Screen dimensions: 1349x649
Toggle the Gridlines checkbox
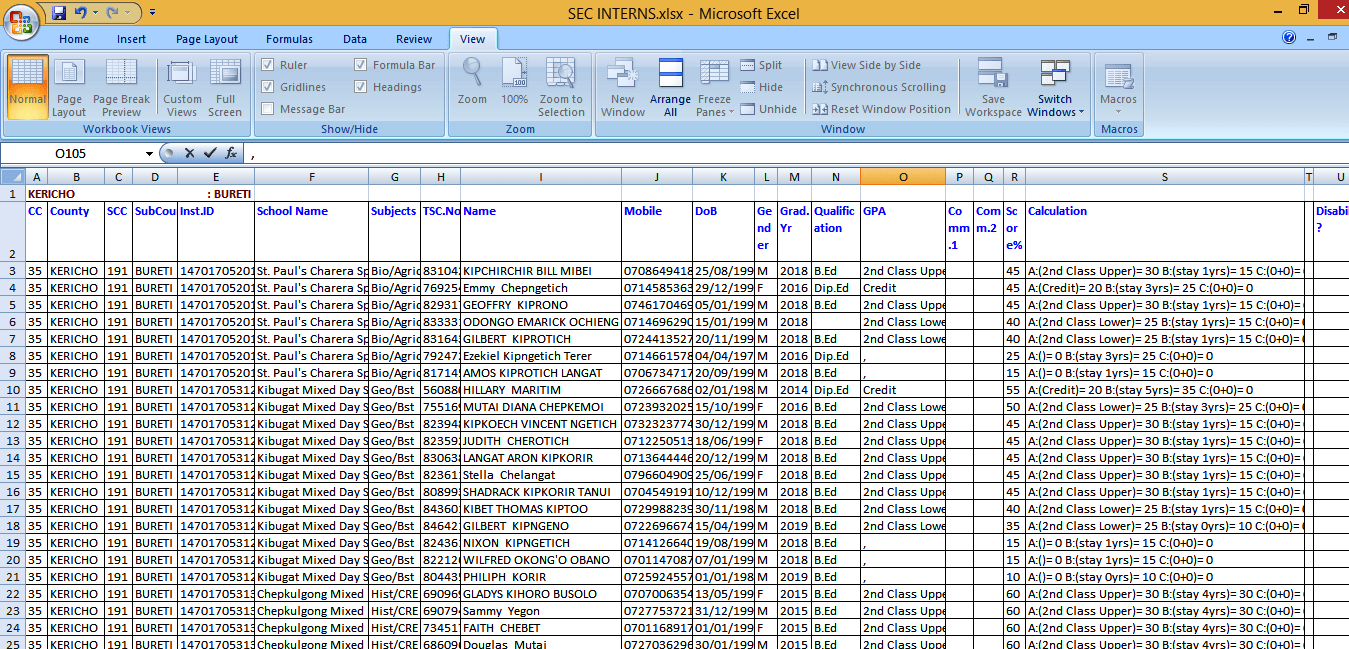pyautogui.click(x=268, y=87)
